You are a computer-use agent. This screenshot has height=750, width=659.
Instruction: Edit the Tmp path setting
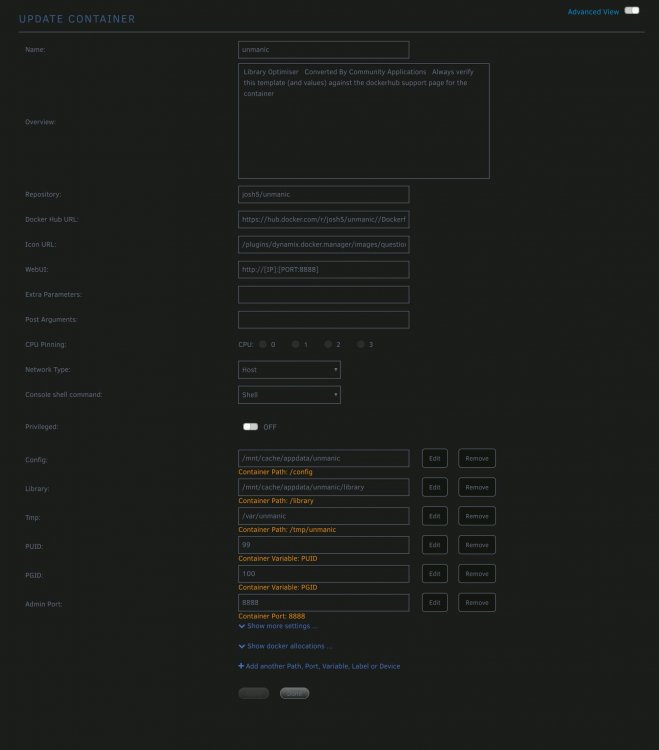click(435, 516)
